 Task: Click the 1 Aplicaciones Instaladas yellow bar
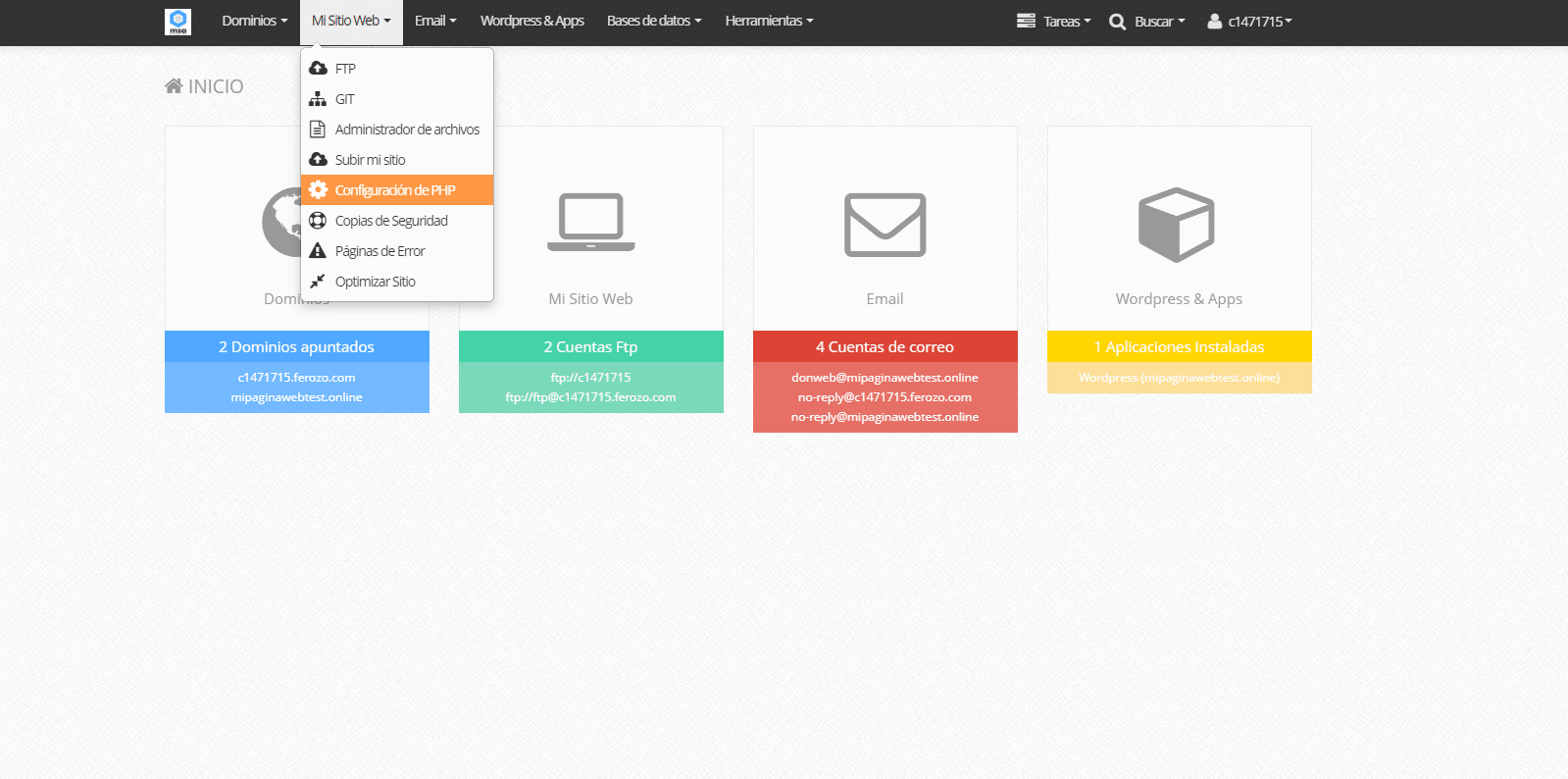point(1179,347)
